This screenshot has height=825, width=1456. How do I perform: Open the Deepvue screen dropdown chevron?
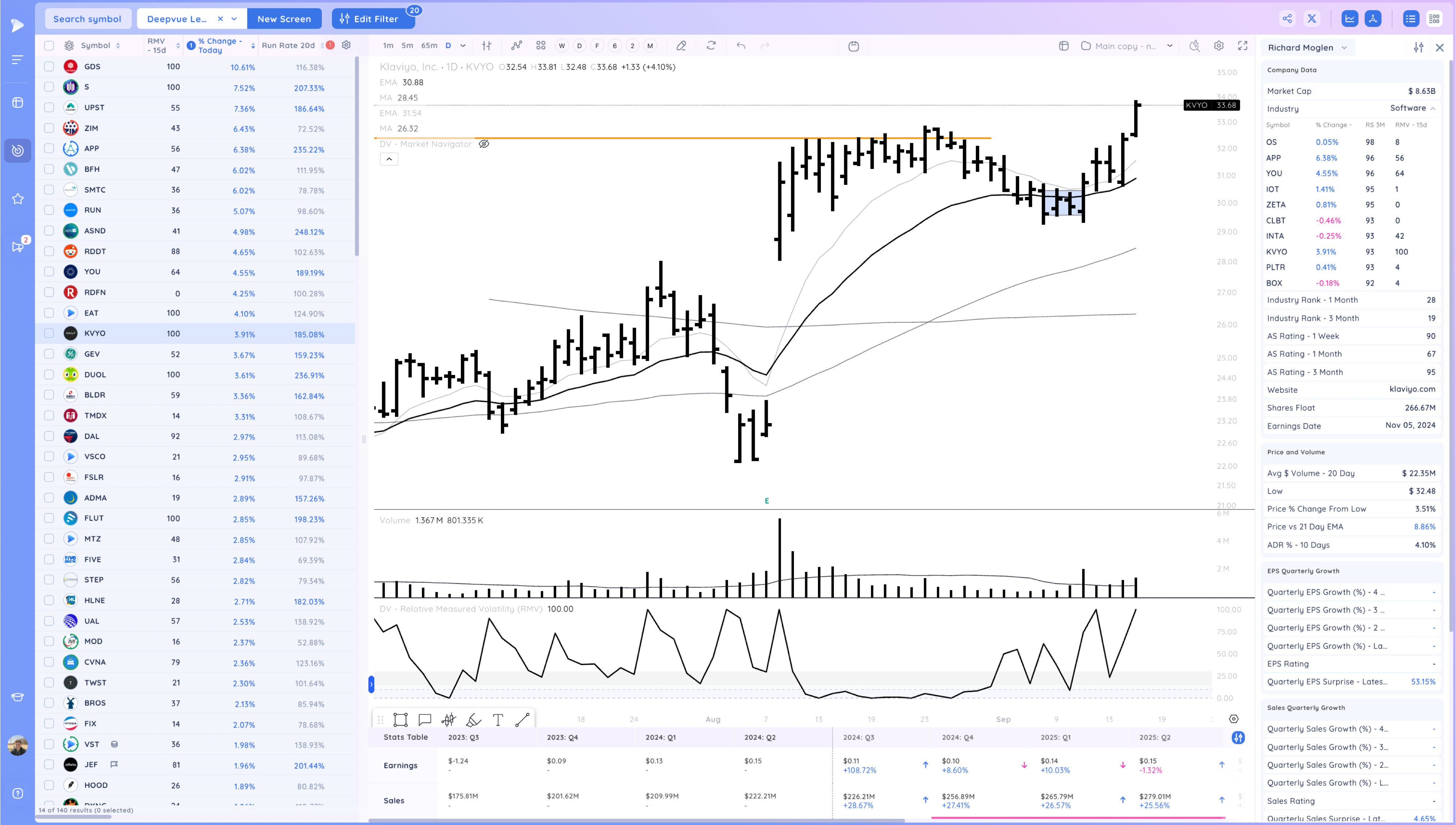(x=234, y=19)
